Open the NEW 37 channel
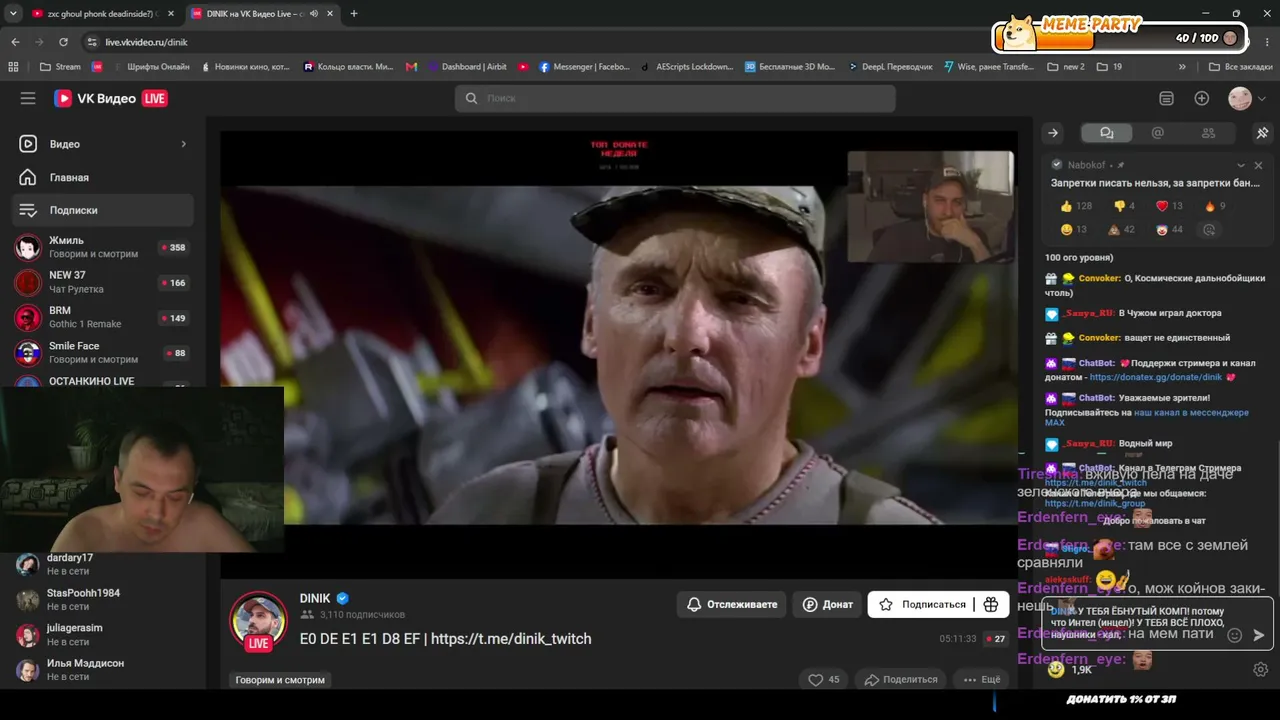Viewport: 1280px width, 720px height. click(x=103, y=282)
